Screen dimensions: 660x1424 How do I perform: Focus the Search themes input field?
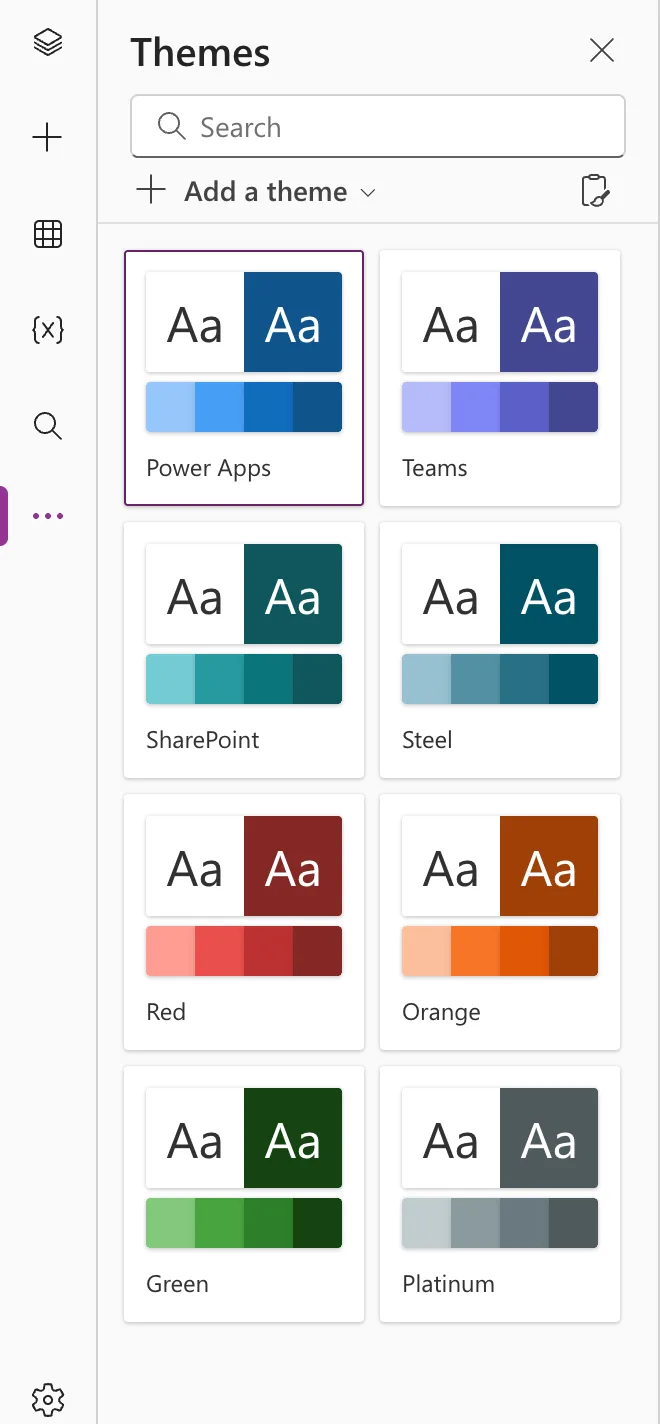pos(378,127)
